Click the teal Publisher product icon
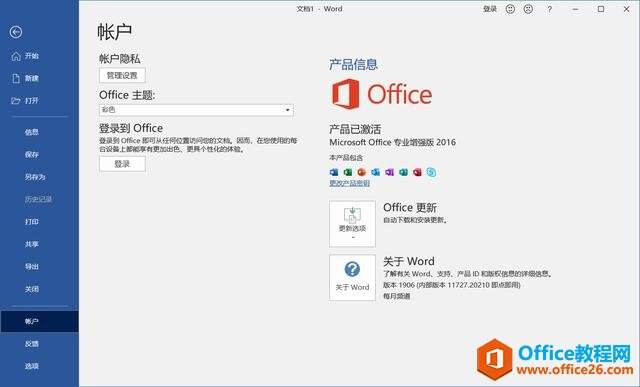The width and height of the screenshot is (640, 387). pyautogui.click(x=403, y=172)
